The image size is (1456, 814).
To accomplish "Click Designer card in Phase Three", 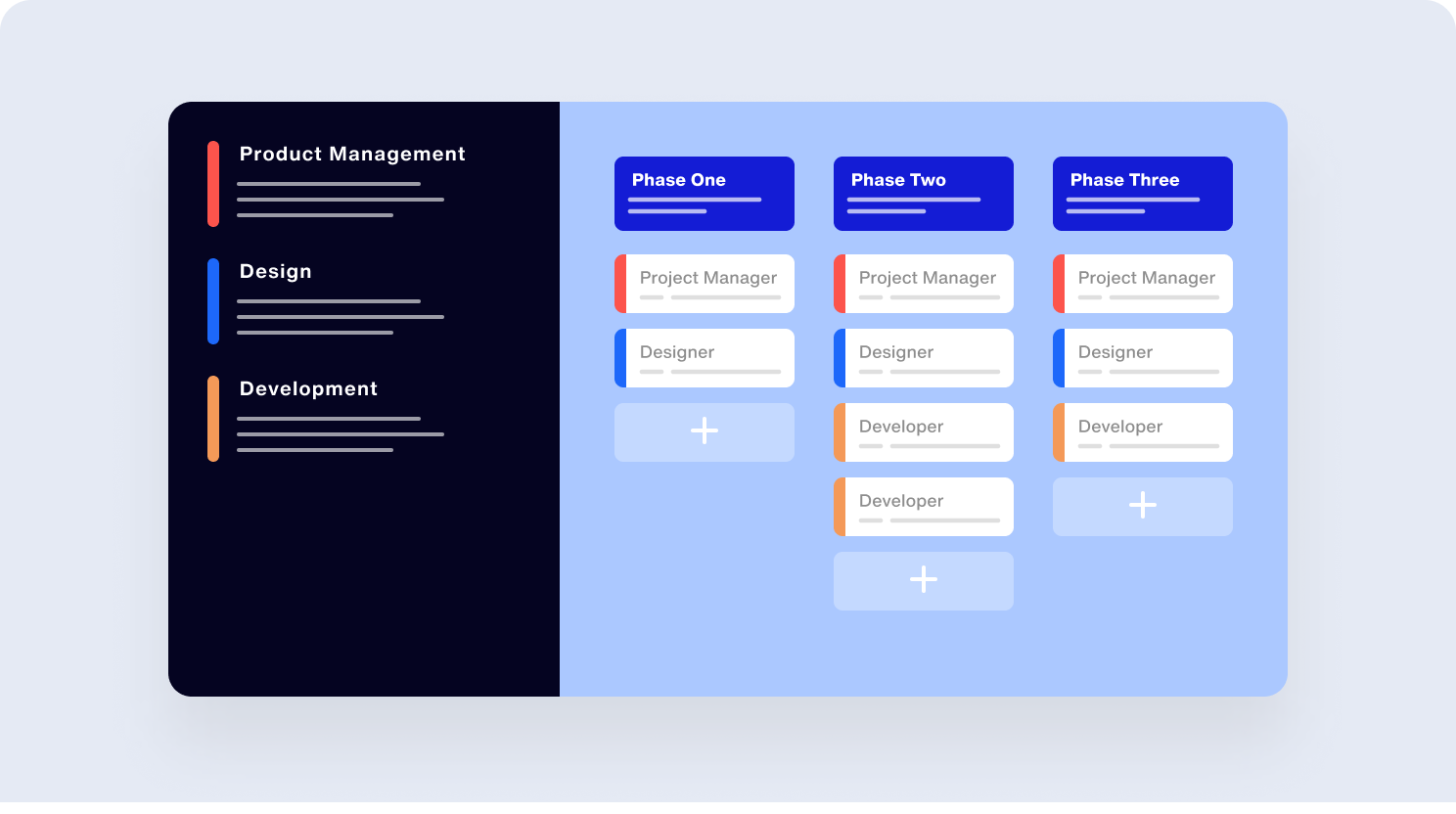I will click(x=1143, y=358).
